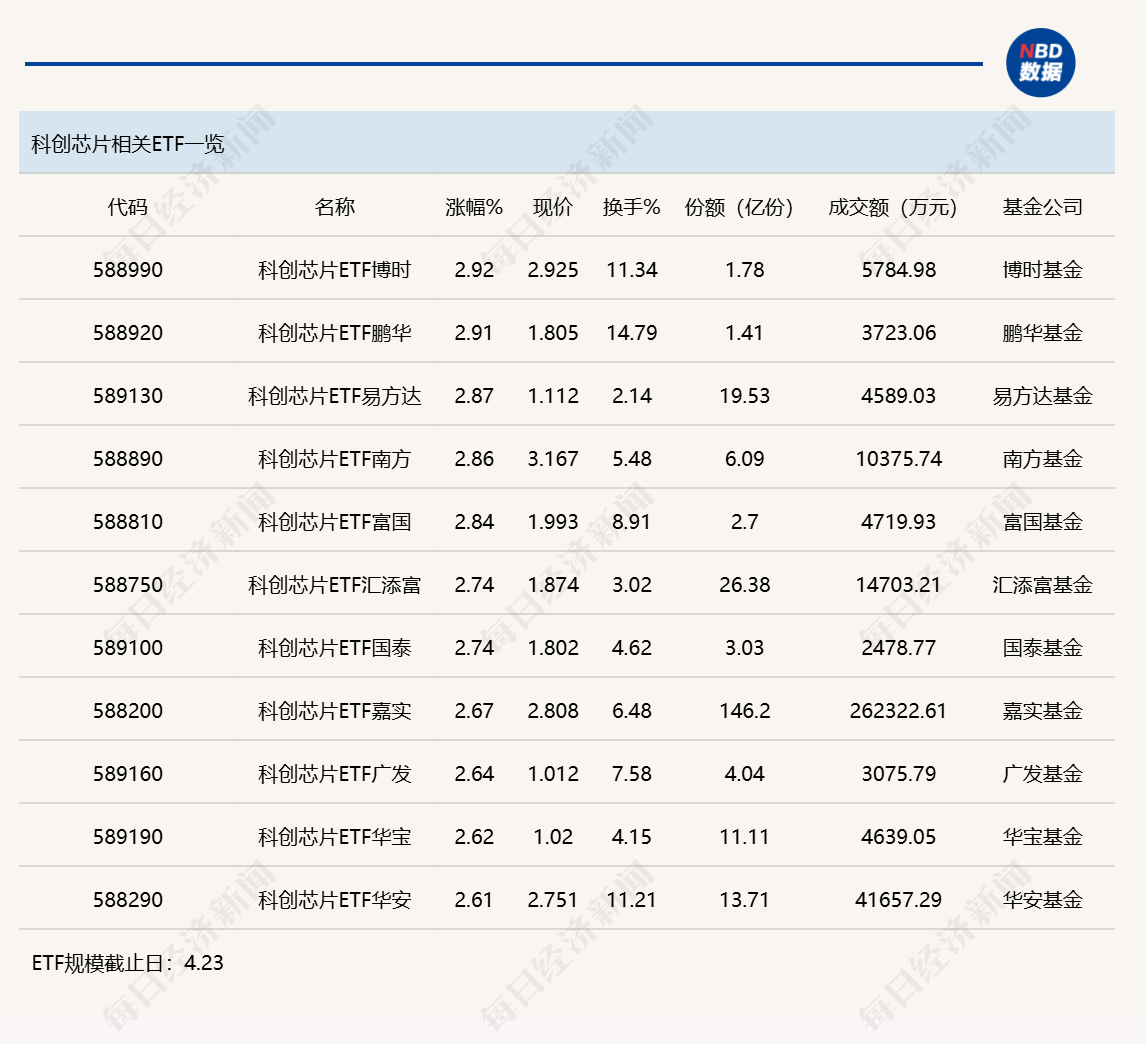Select the 代码 column header
This screenshot has height=1044, width=1146.
125,208
